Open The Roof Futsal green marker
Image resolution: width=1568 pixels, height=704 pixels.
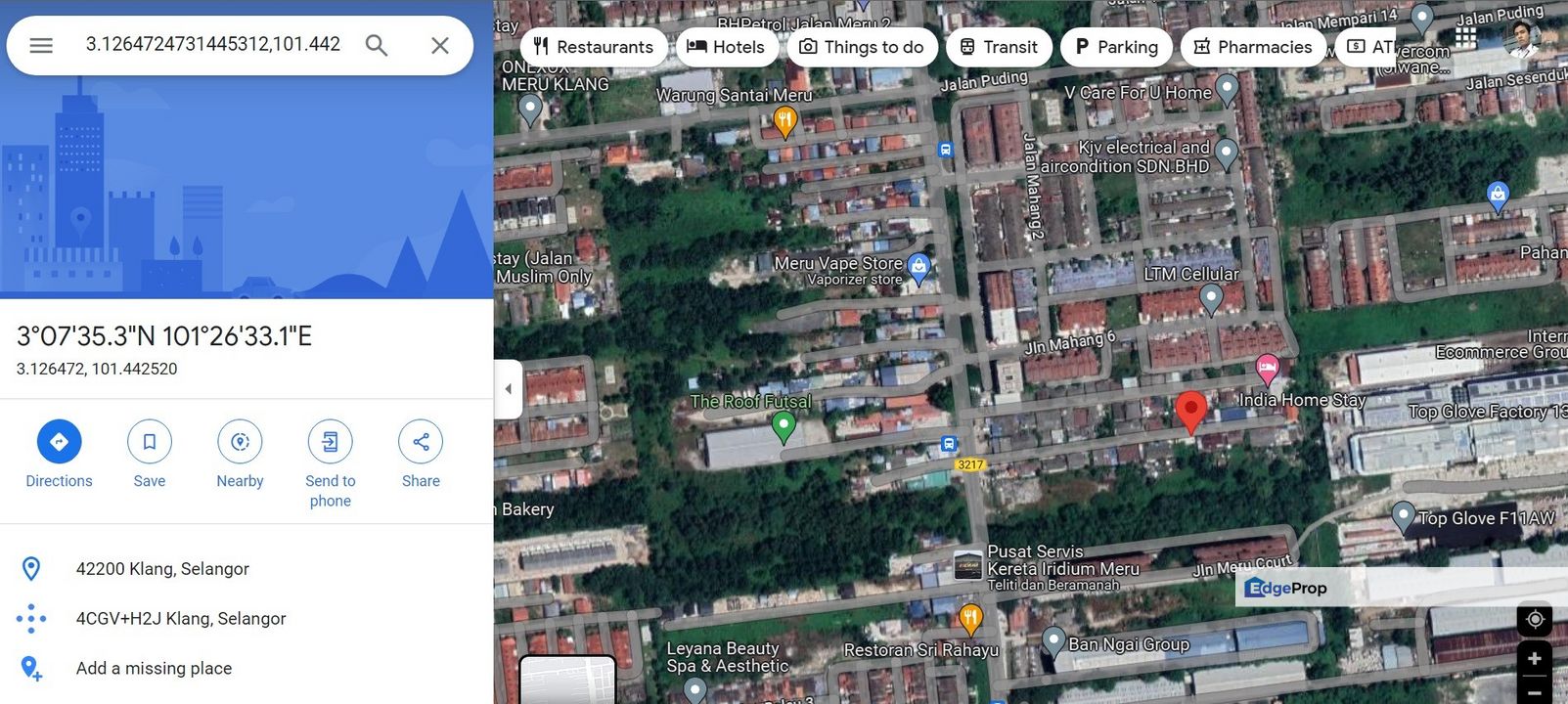coord(784,426)
